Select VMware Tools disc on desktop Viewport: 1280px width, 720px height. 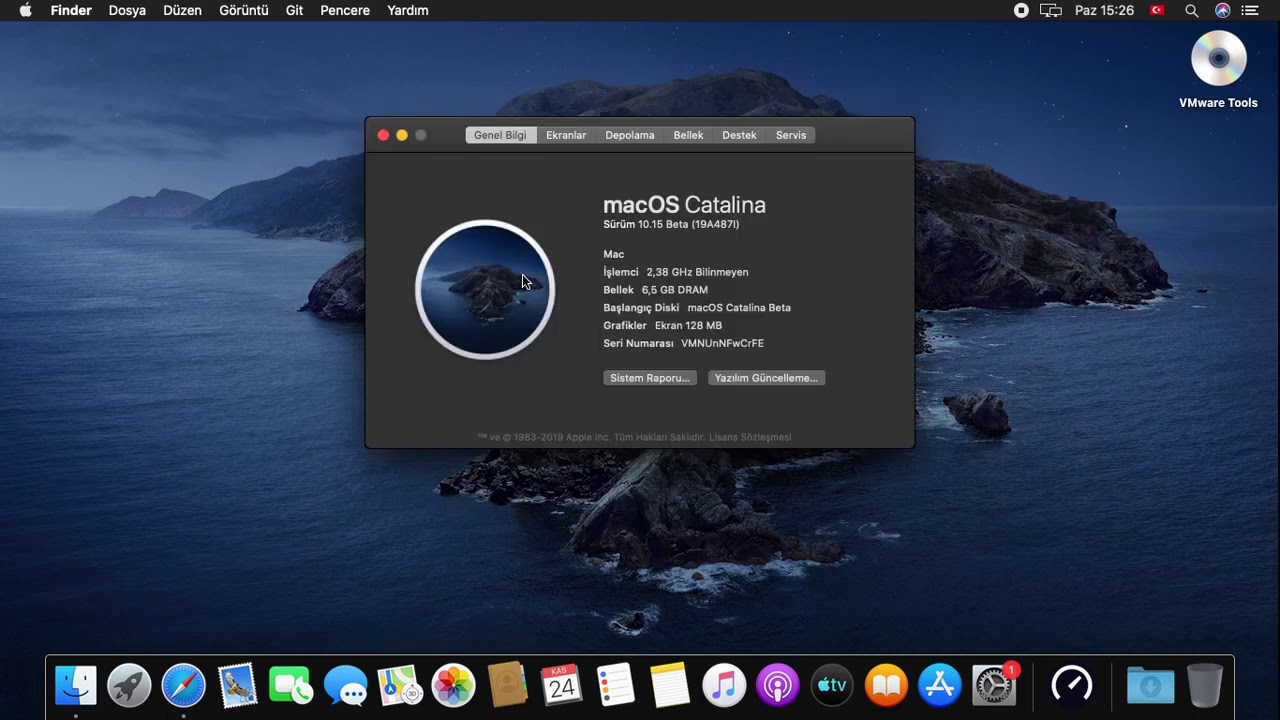point(1218,69)
